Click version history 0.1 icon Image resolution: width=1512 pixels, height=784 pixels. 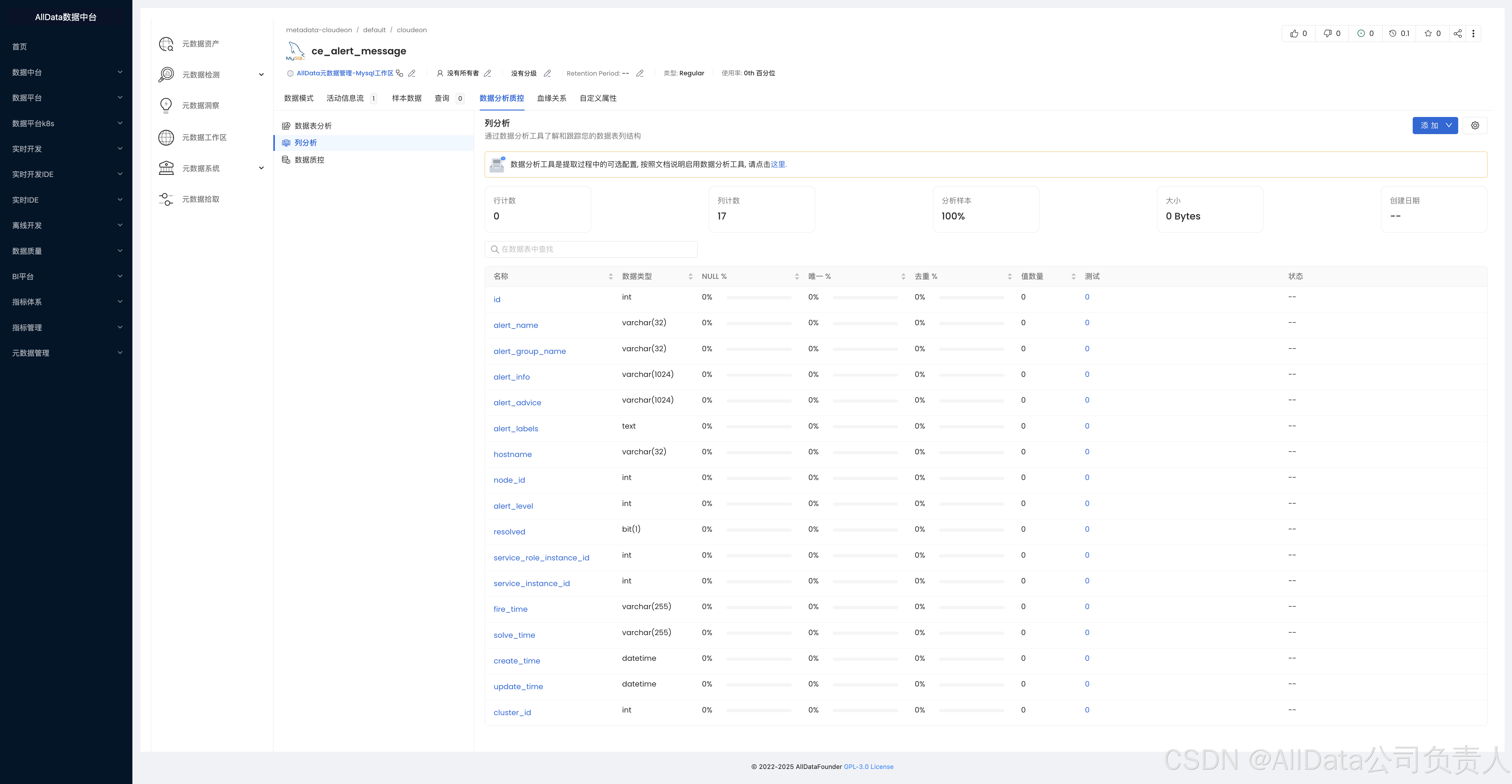click(x=1393, y=33)
